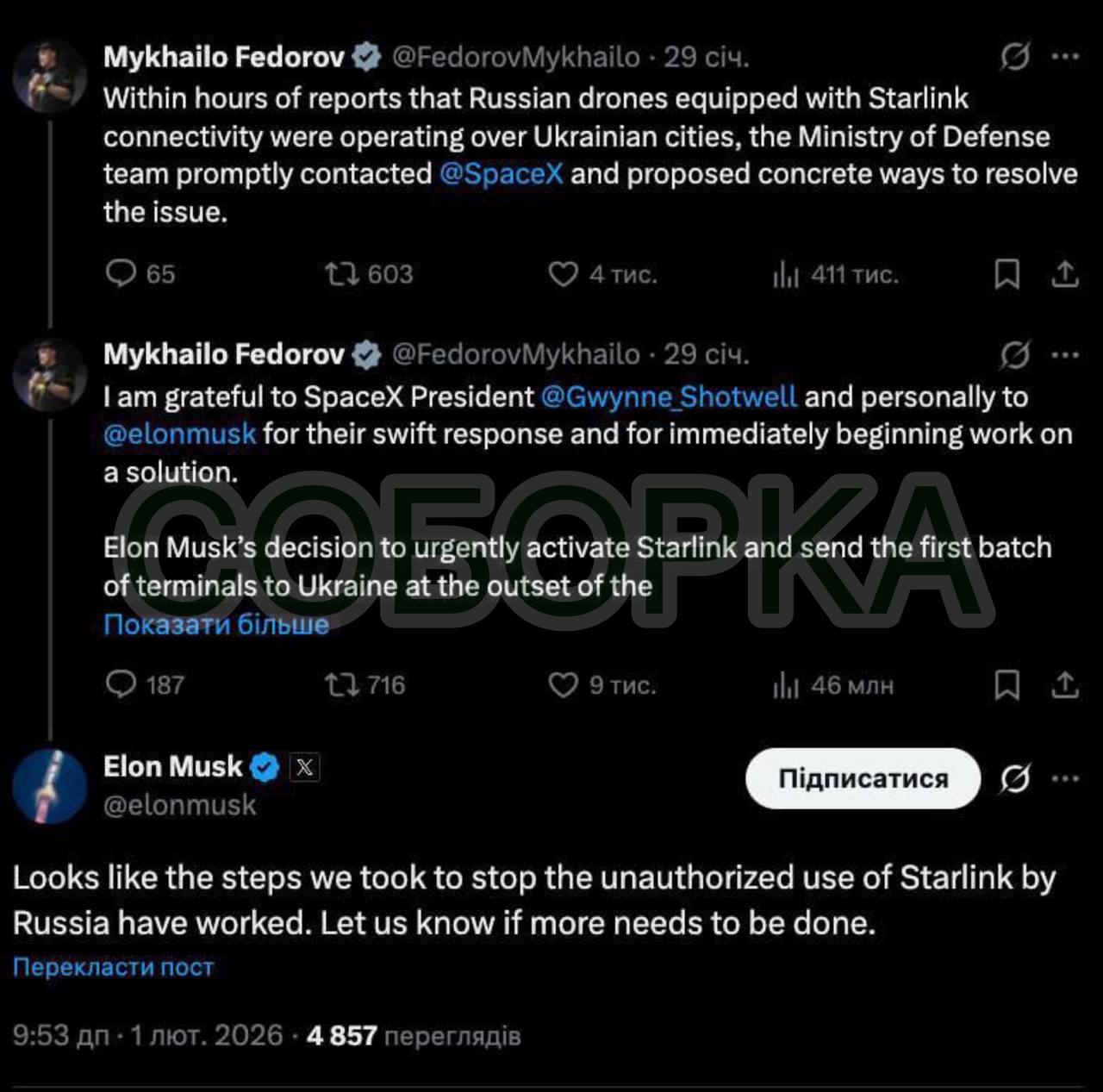Repost the second post with 716 reposts

341,685
